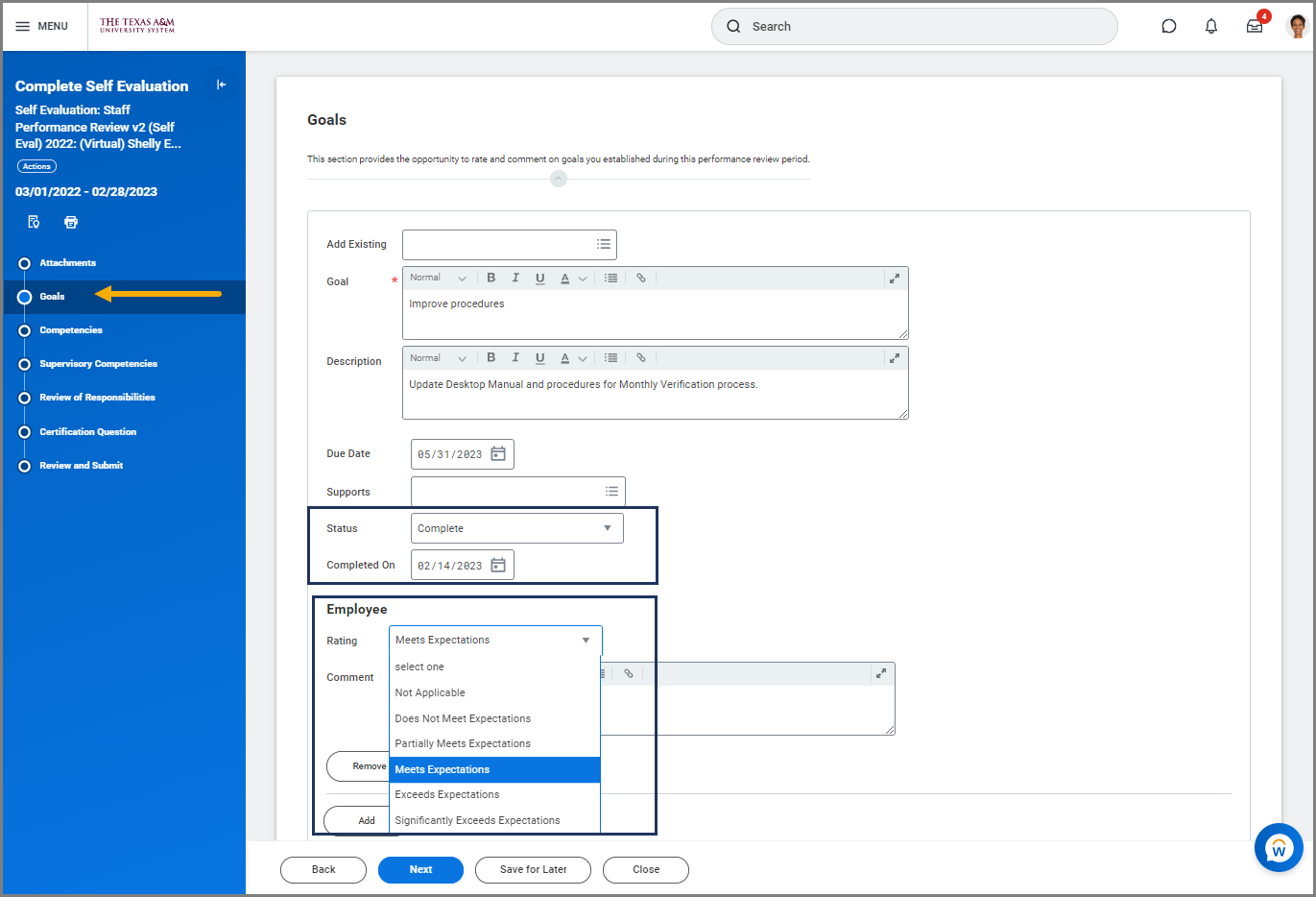Toggle underline formatting in Goal toolbar

click(539, 278)
